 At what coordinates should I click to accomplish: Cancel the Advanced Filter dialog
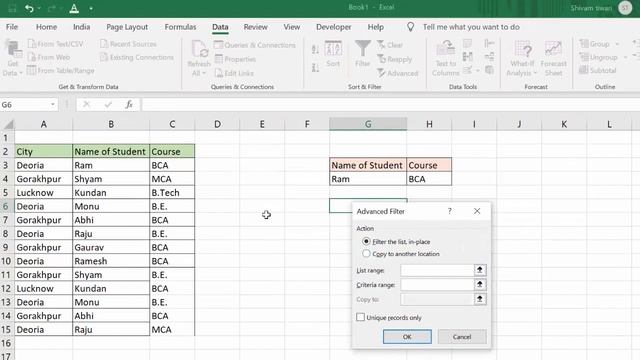462,337
